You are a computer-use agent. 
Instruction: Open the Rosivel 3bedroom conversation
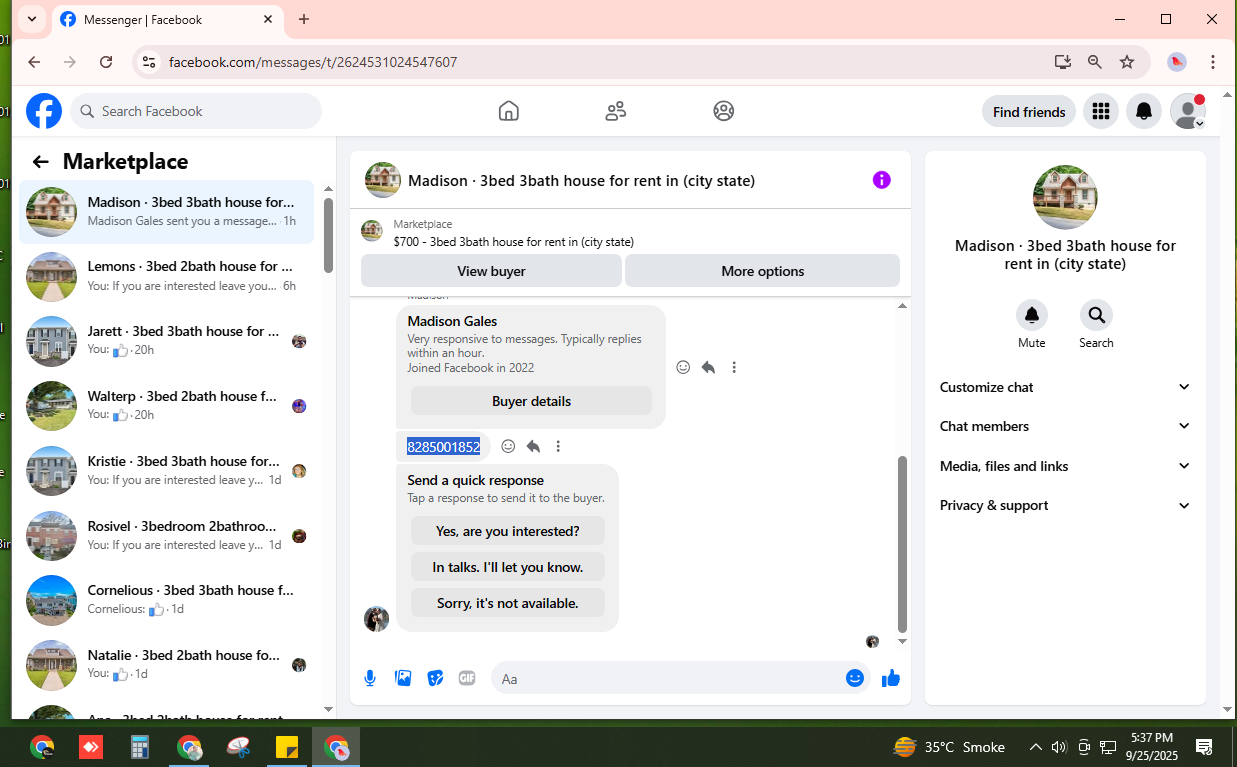pos(167,536)
